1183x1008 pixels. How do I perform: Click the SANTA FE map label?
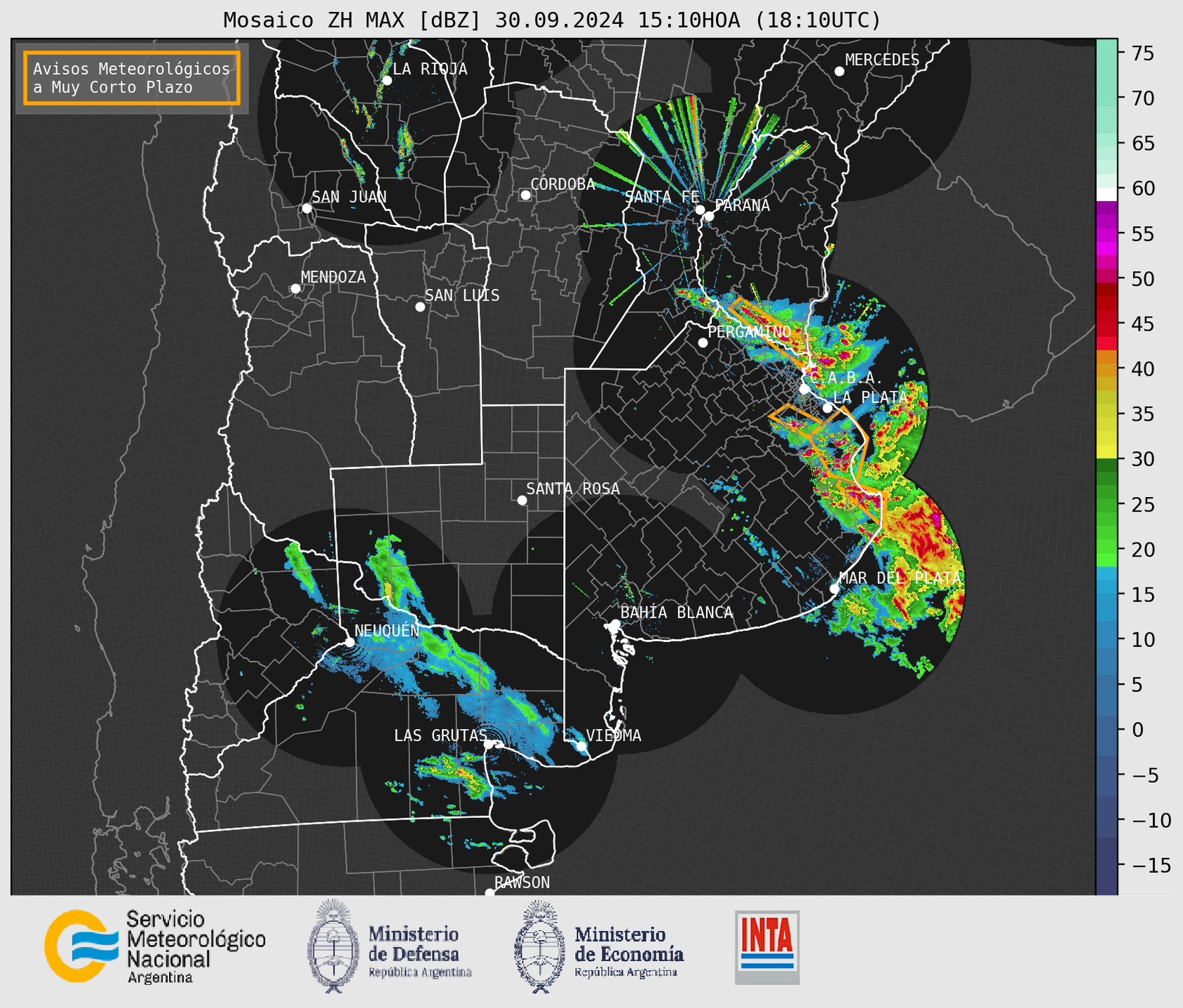(x=662, y=197)
